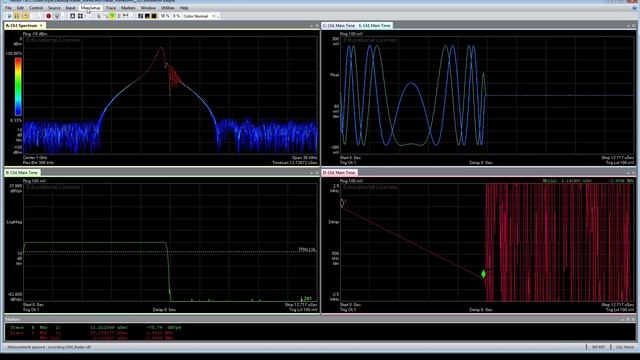640x360 pixels.
Task: Click 'Stop 12.717 uSec' in trace B
Action: (301, 305)
